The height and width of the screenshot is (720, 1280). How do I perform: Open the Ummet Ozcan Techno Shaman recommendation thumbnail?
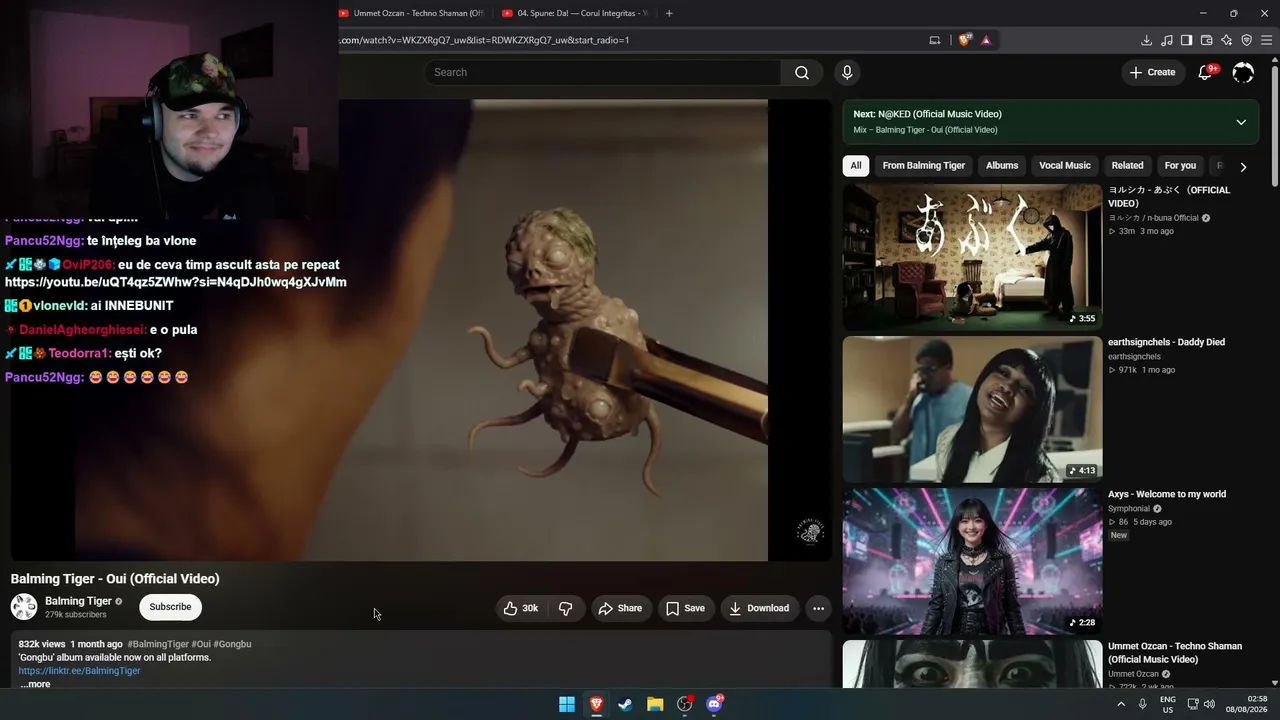tap(972, 664)
